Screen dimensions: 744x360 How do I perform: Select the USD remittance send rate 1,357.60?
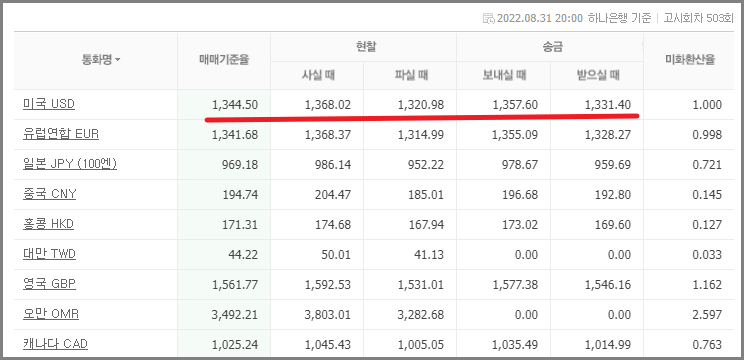point(515,105)
